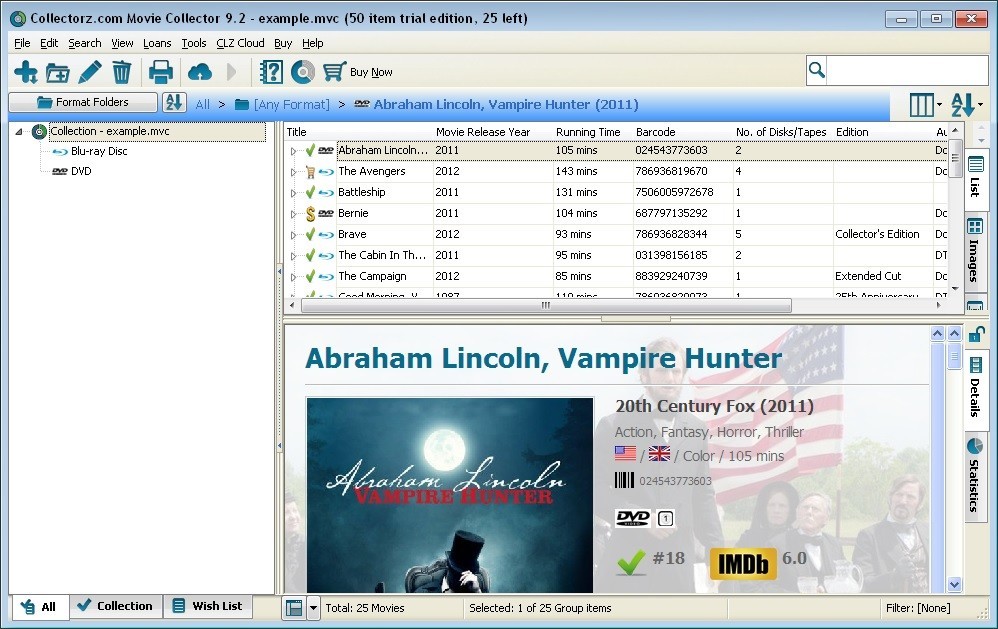This screenshot has height=629, width=998.
Task: Add a new movie via plus icon
Action: click(25, 71)
